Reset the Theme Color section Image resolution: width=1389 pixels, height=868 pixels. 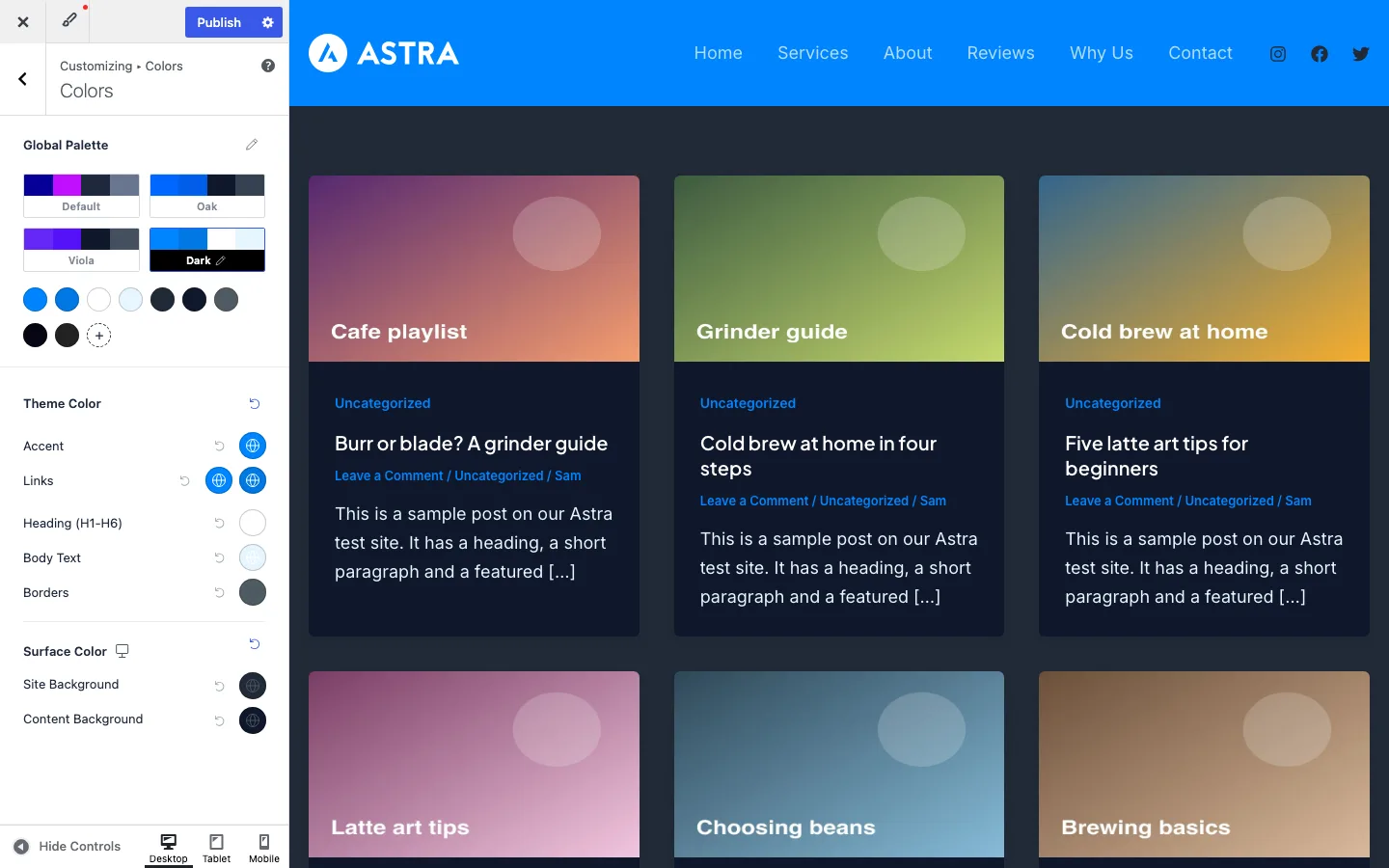coord(255,403)
